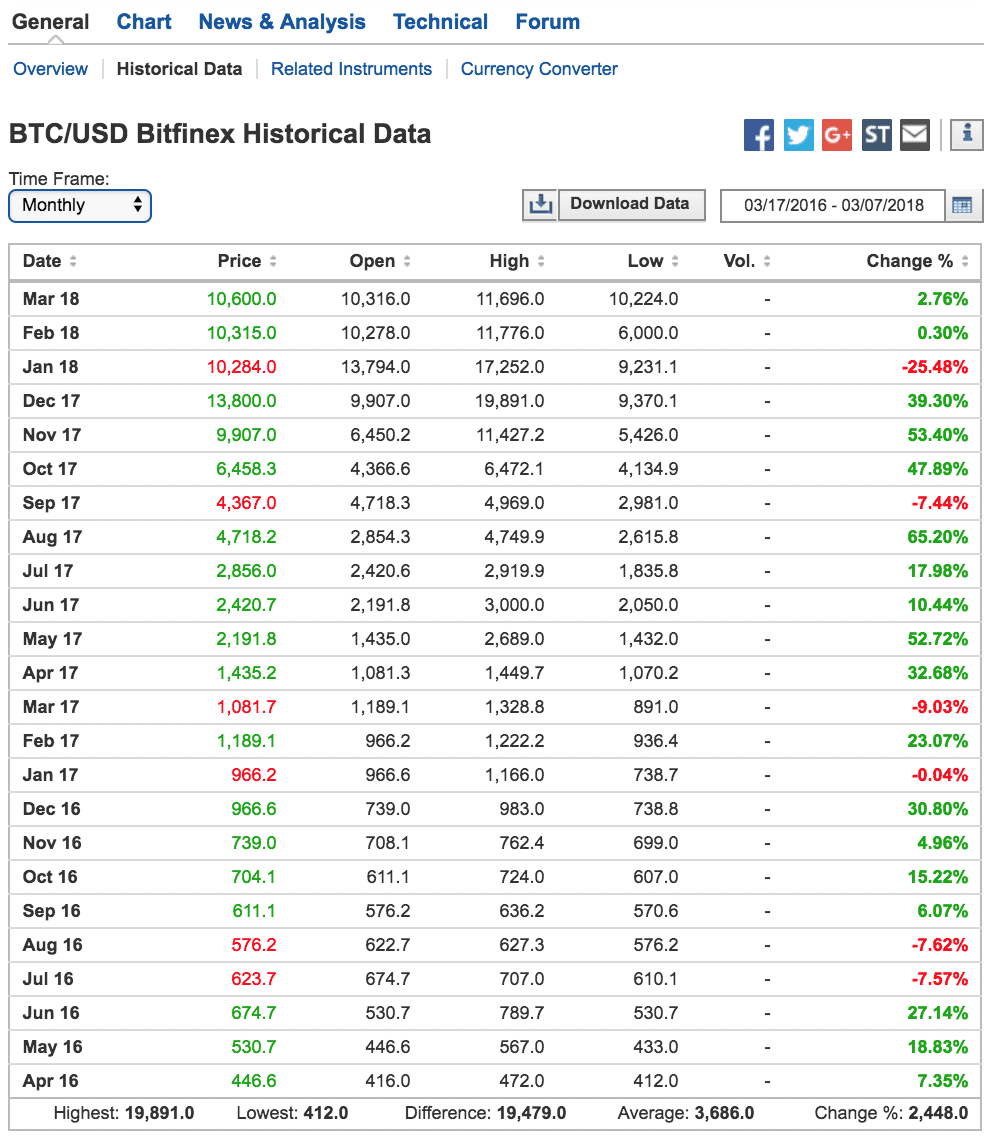
Task: Share page by email icon
Action: pos(915,135)
